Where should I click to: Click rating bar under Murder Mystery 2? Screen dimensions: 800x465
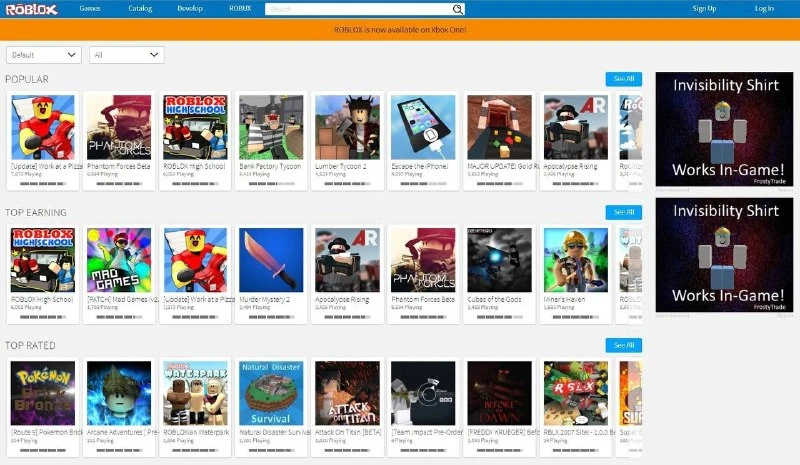point(271,317)
